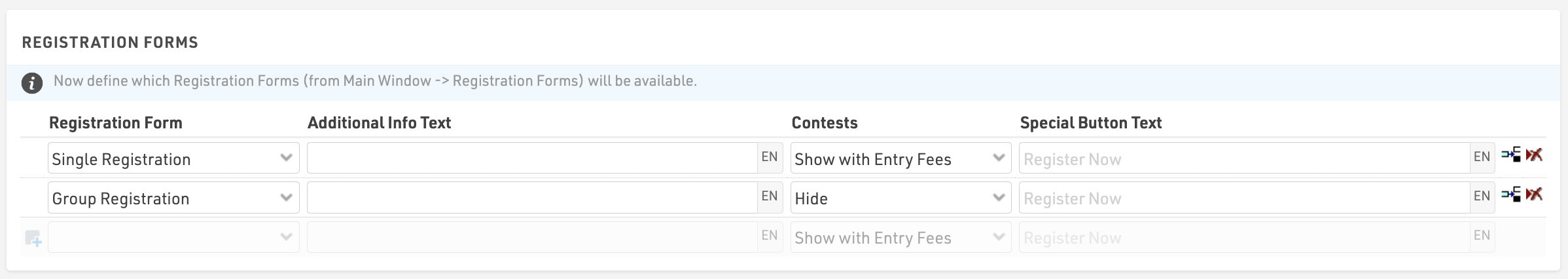The width and height of the screenshot is (1568, 279).
Task: Click the Special Button Text field for Single Registration
Action: tap(1244, 158)
